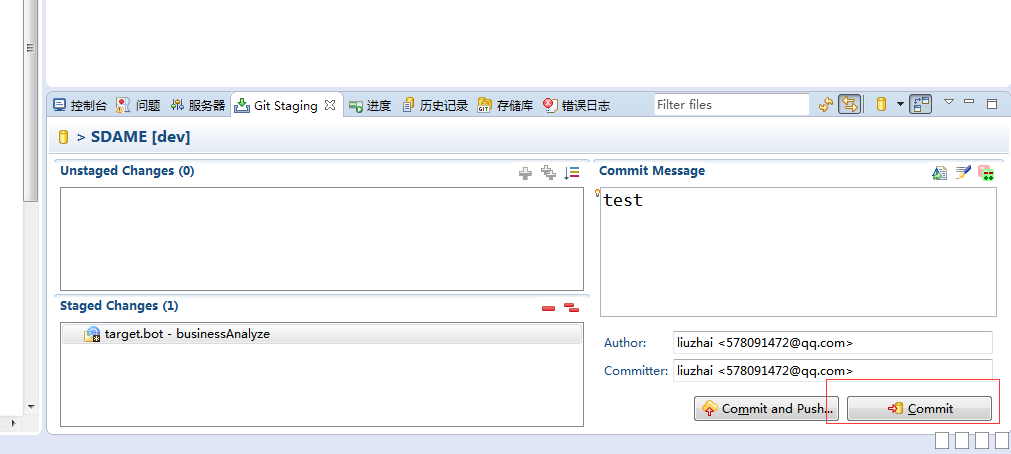
Task: Open the Git Staging view menu triangle
Action: tap(949, 102)
